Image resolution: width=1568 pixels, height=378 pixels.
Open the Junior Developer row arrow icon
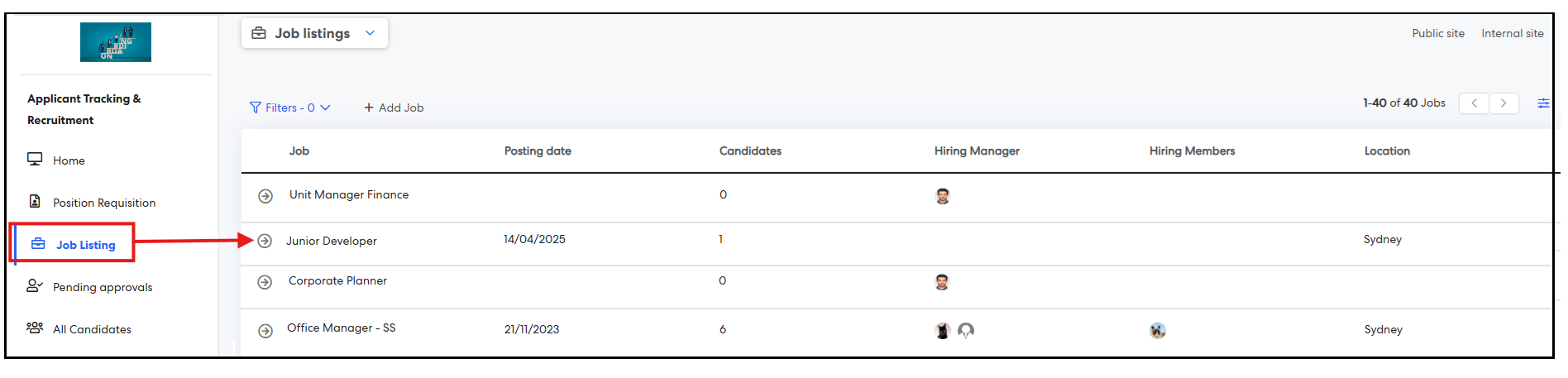tap(265, 241)
